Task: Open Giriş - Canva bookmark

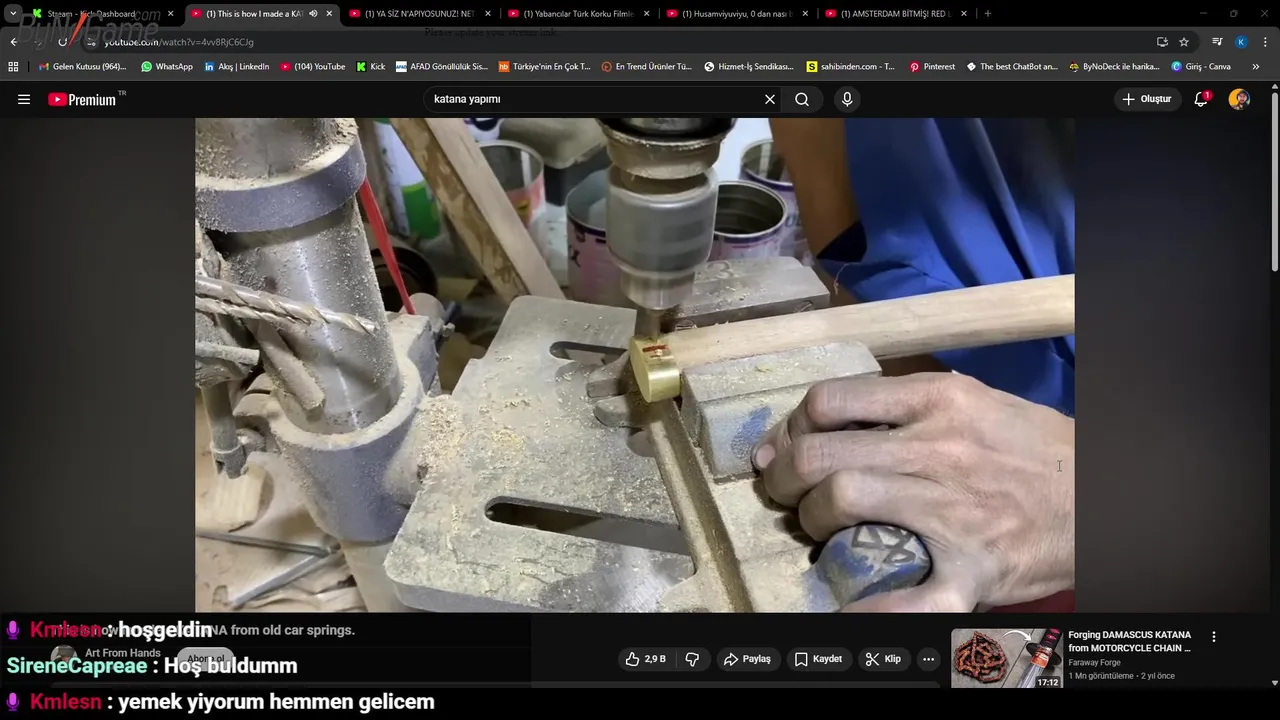Action: point(1201,67)
